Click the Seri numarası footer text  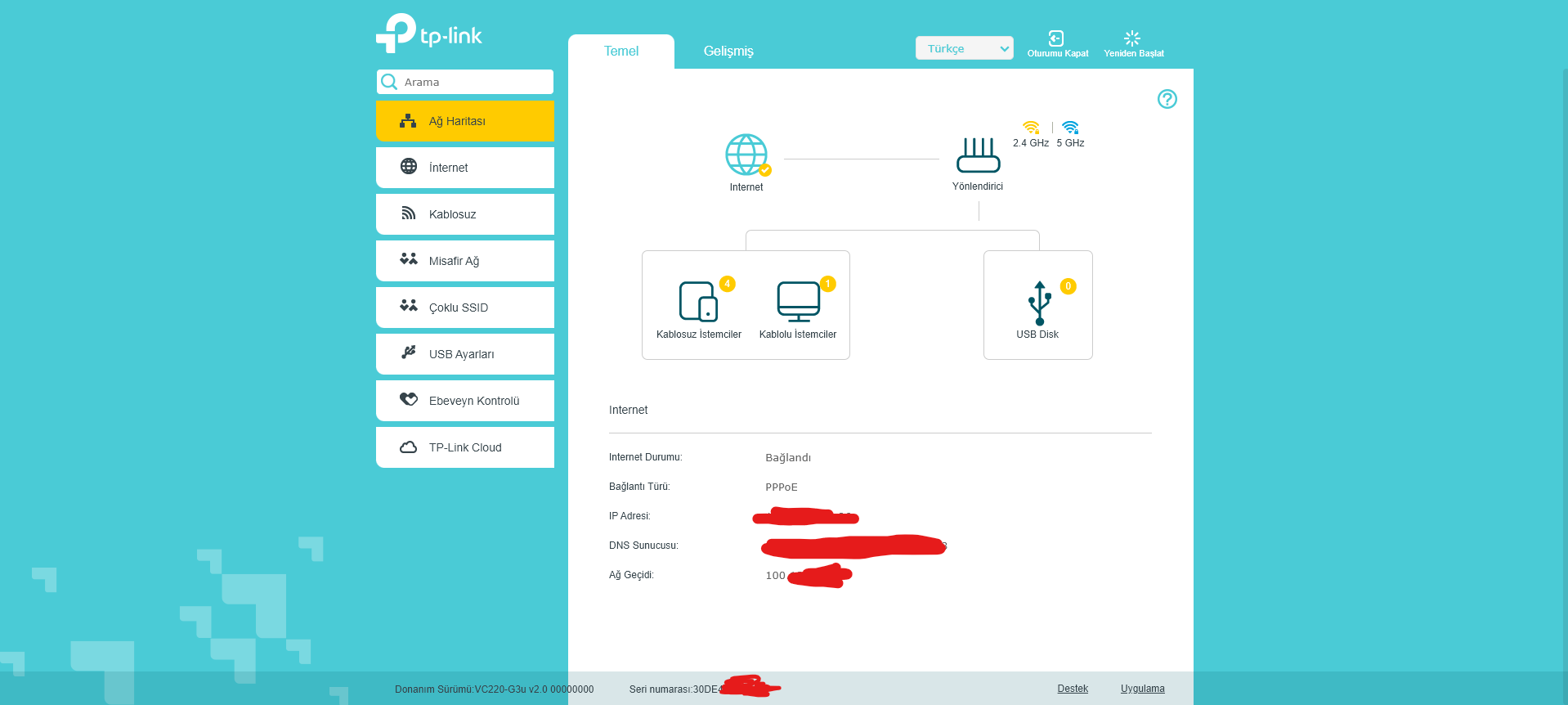click(674, 689)
